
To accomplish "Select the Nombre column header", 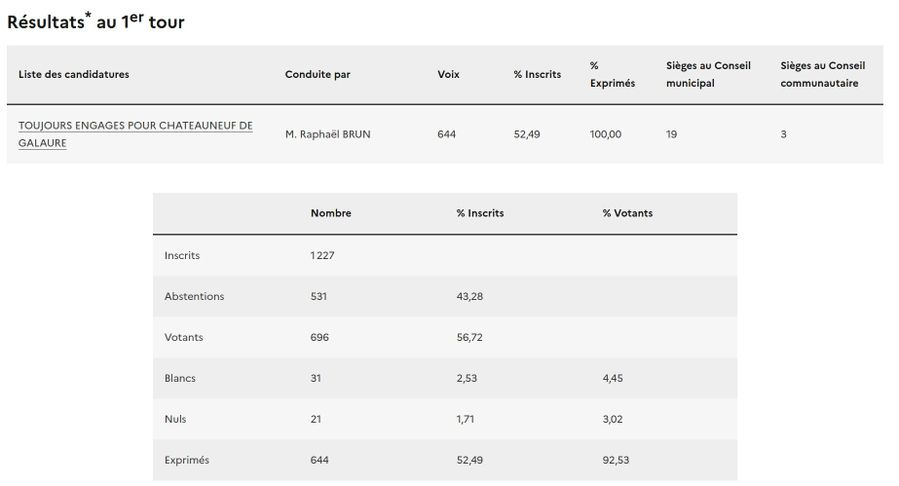I will click(x=331, y=213).
